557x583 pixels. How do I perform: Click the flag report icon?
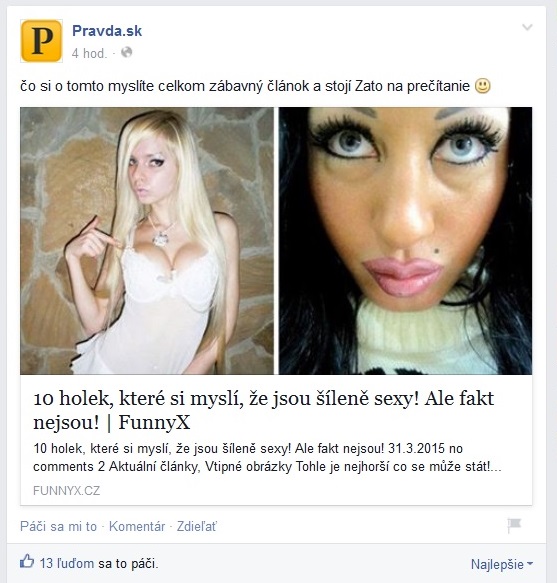click(x=515, y=525)
